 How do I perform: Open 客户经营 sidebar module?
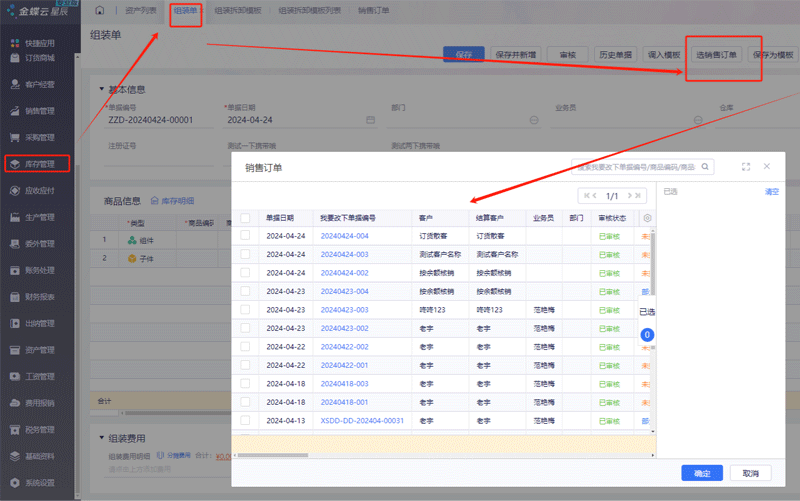tap(33, 84)
